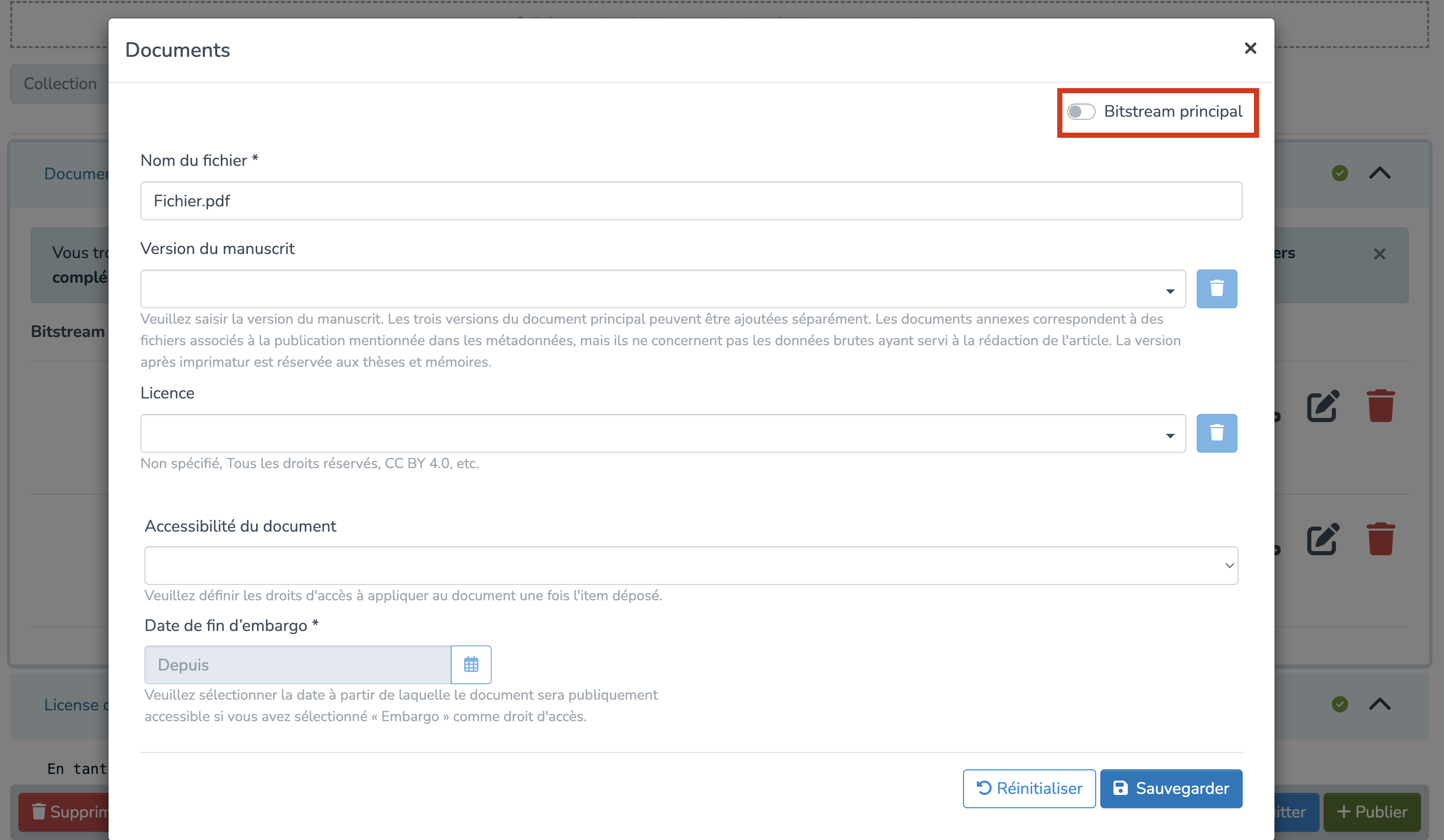
Task: Delete the first bitstream with red trash
Action: (1380, 406)
